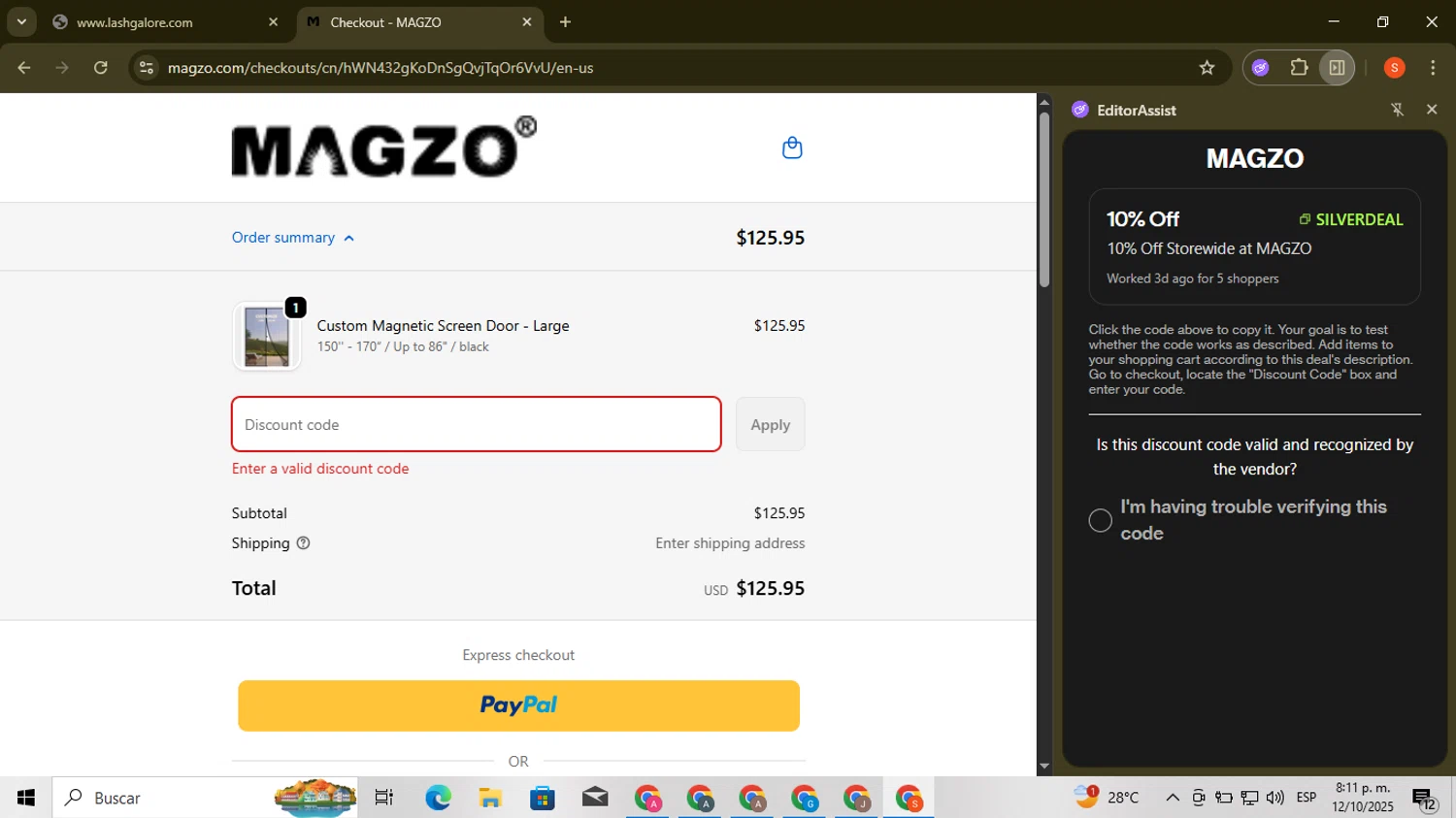Image resolution: width=1456 pixels, height=818 pixels.
Task: Reload the checkout page
Action: 101,68
